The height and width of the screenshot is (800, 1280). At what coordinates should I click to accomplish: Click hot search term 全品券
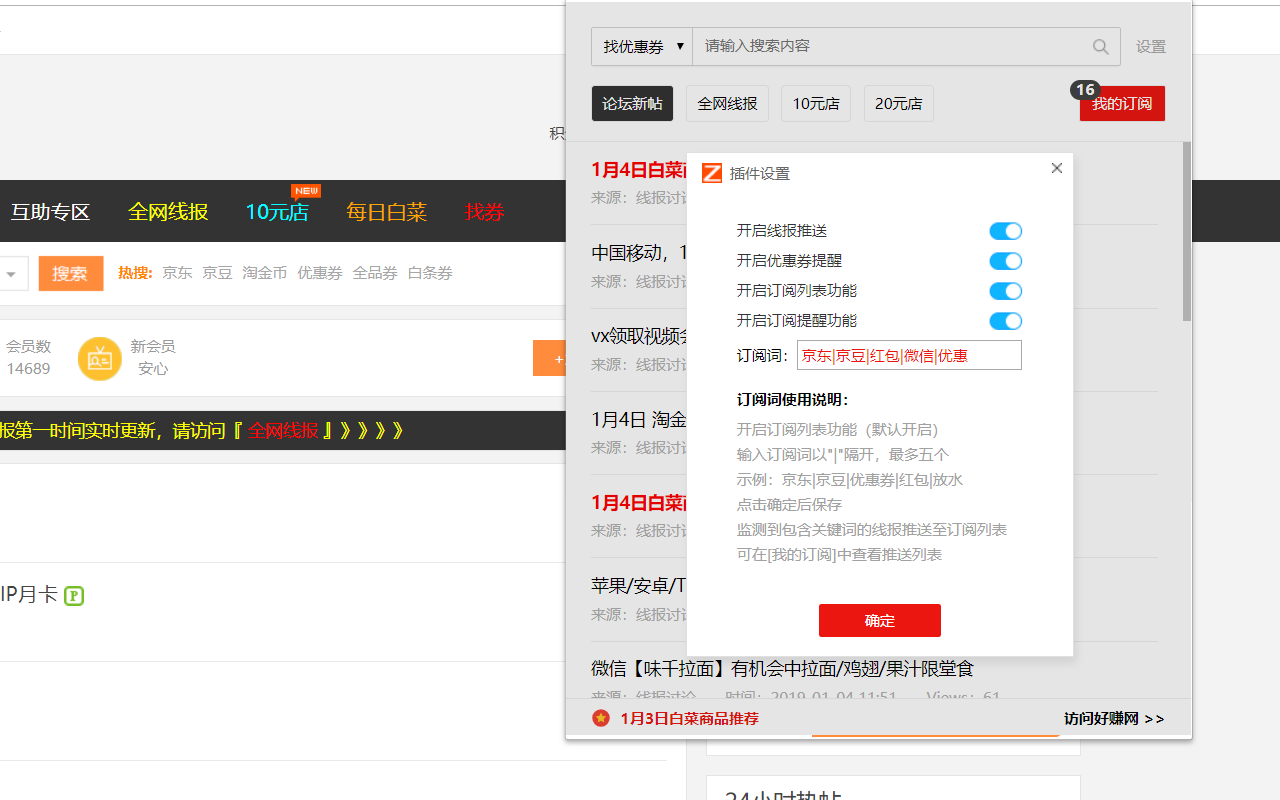tap(375, 273)
